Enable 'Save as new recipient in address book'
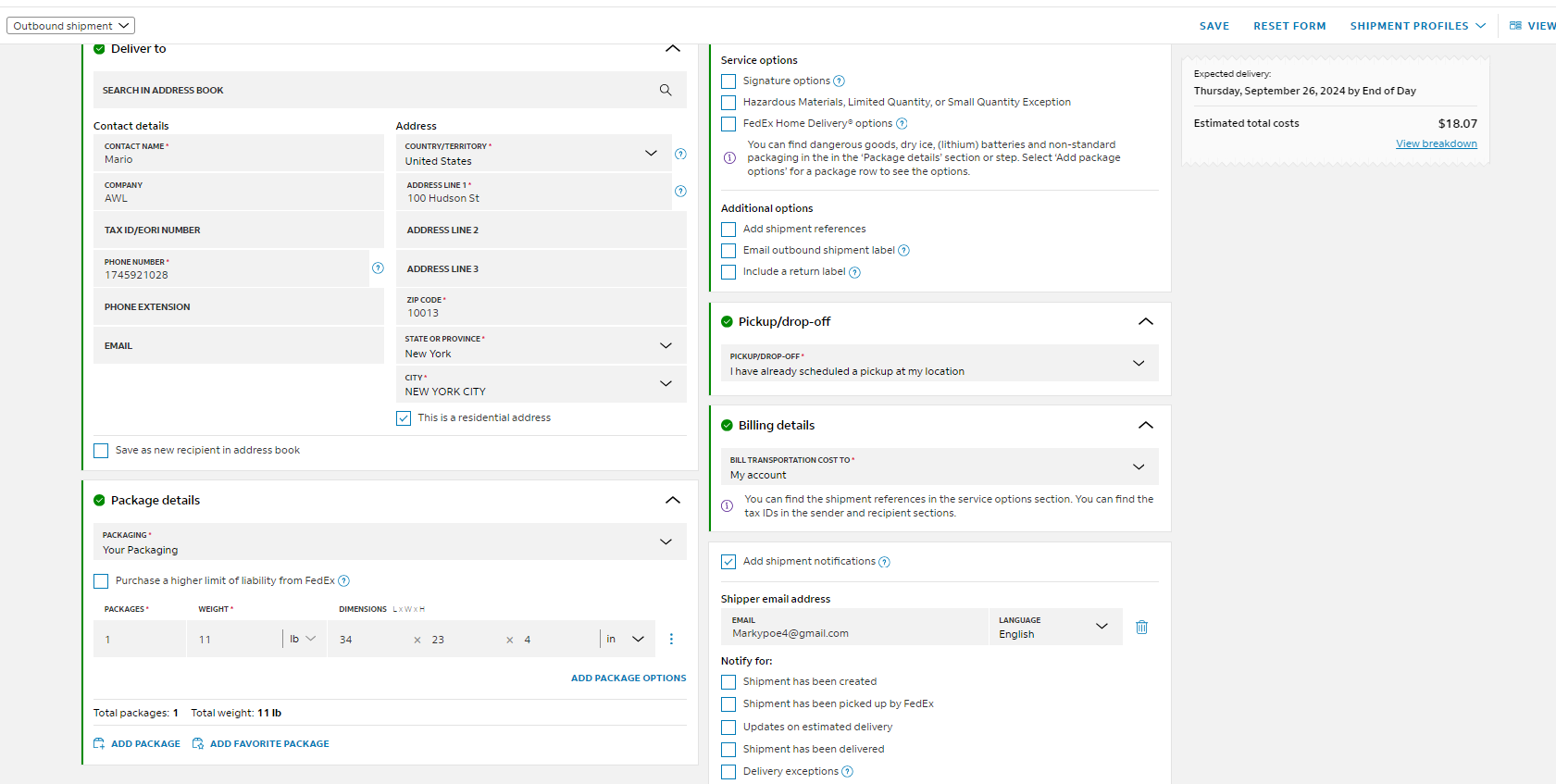The height and width of the screenshot is (784, 1556). coord(101,451)
